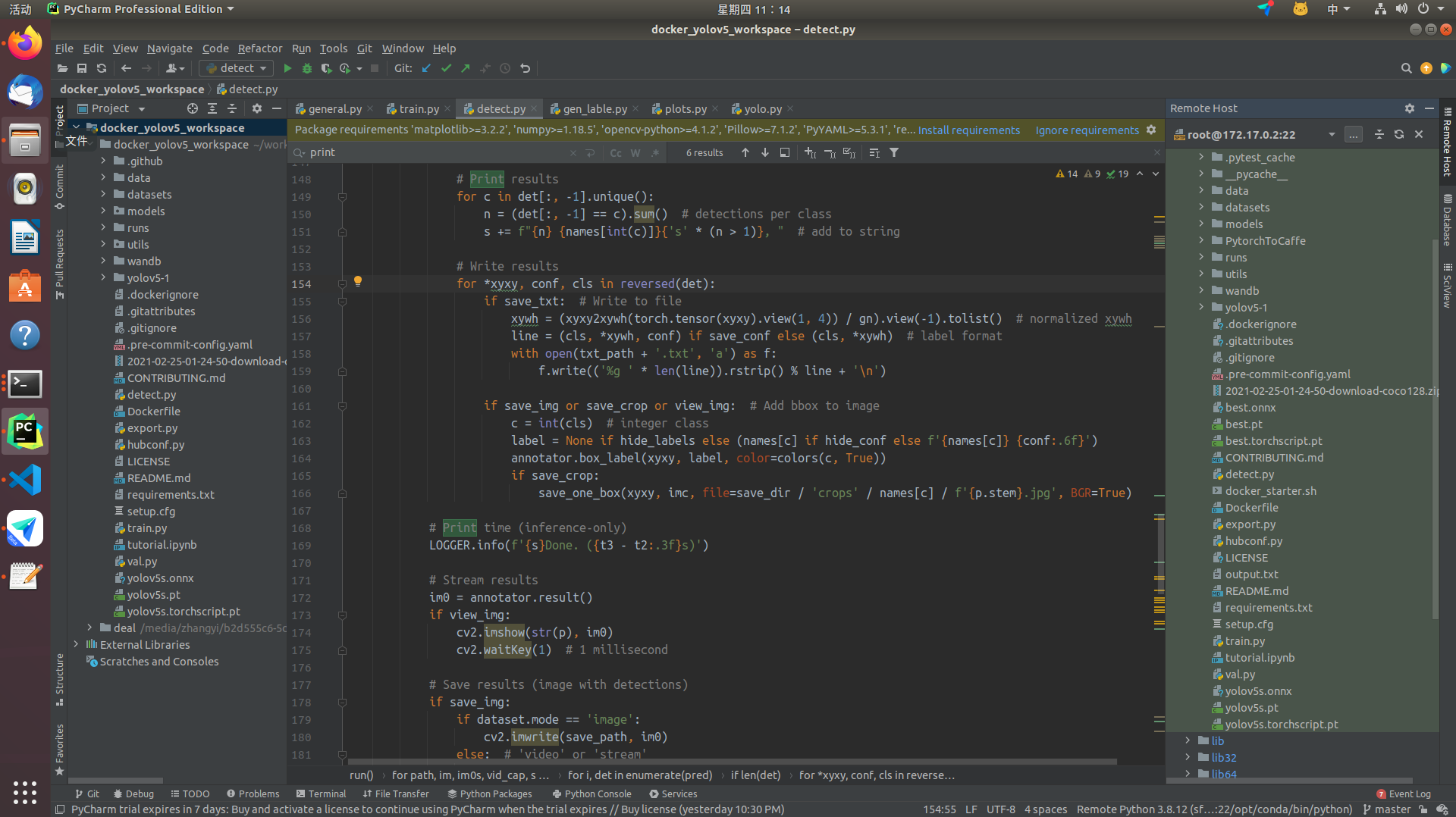
Task: Run the detect configuration with the green play icon
Action: 287,68
